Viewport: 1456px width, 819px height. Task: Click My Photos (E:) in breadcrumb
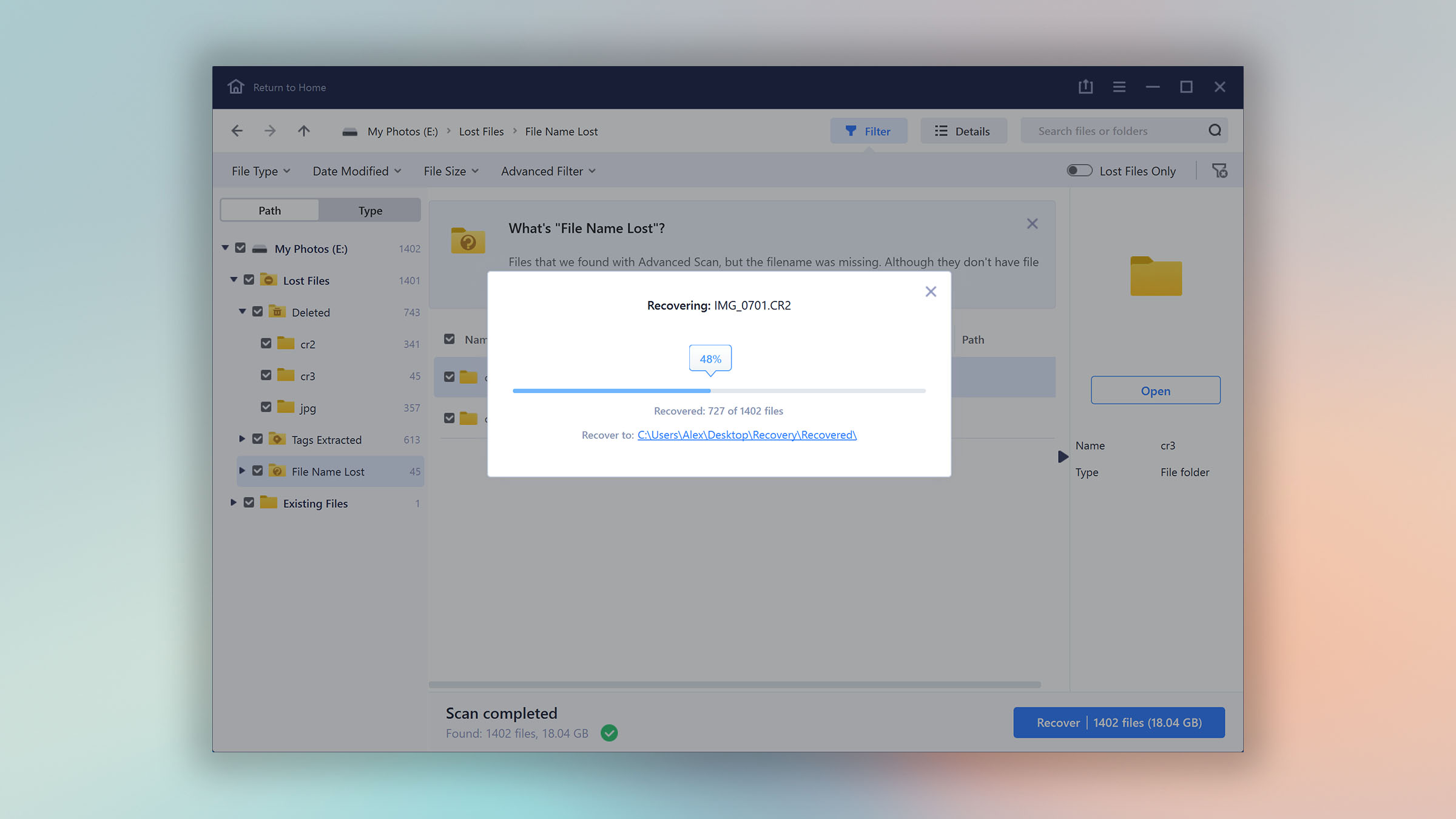tap(403, 132)
